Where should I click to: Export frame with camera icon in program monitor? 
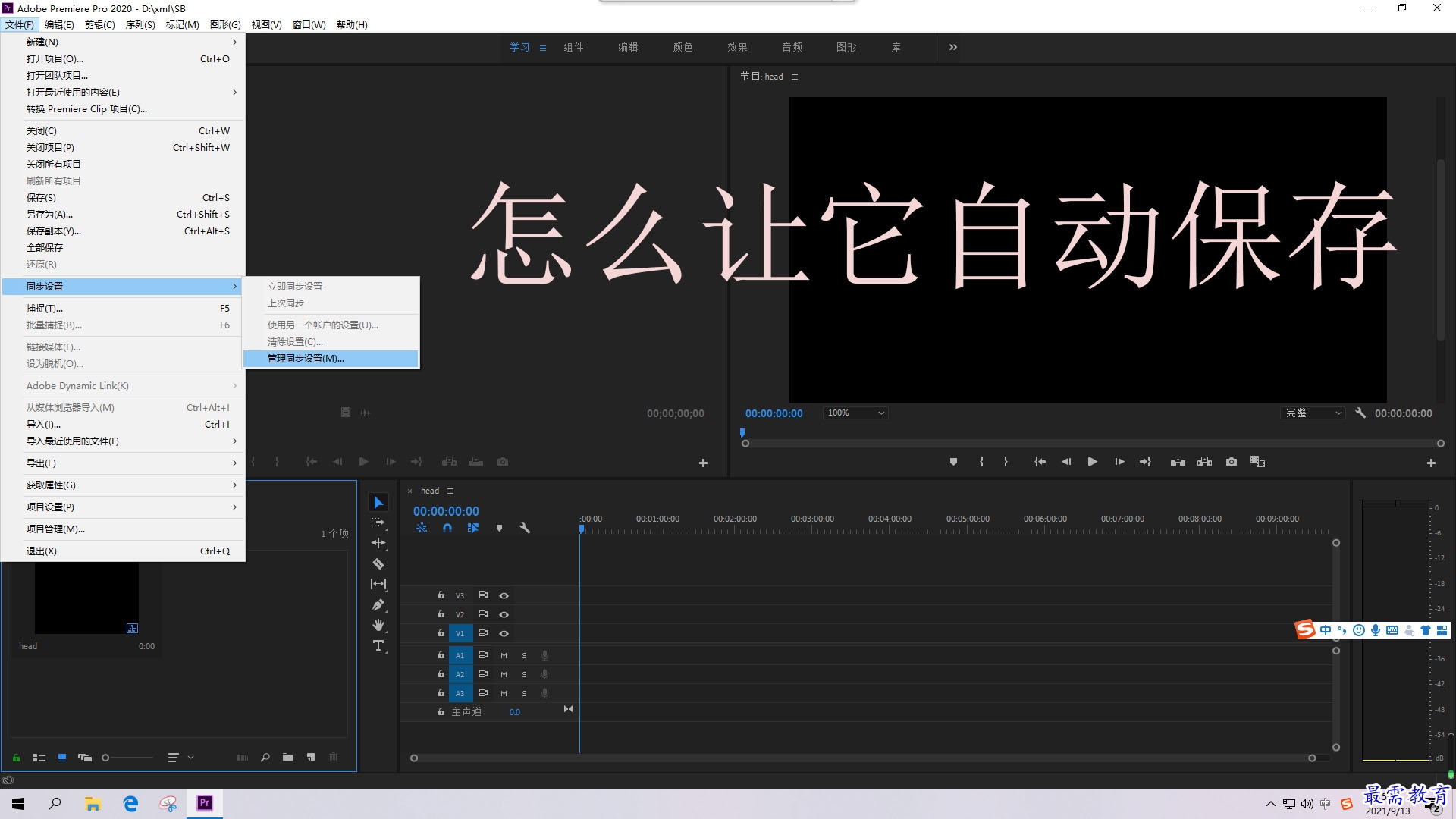1232,462
